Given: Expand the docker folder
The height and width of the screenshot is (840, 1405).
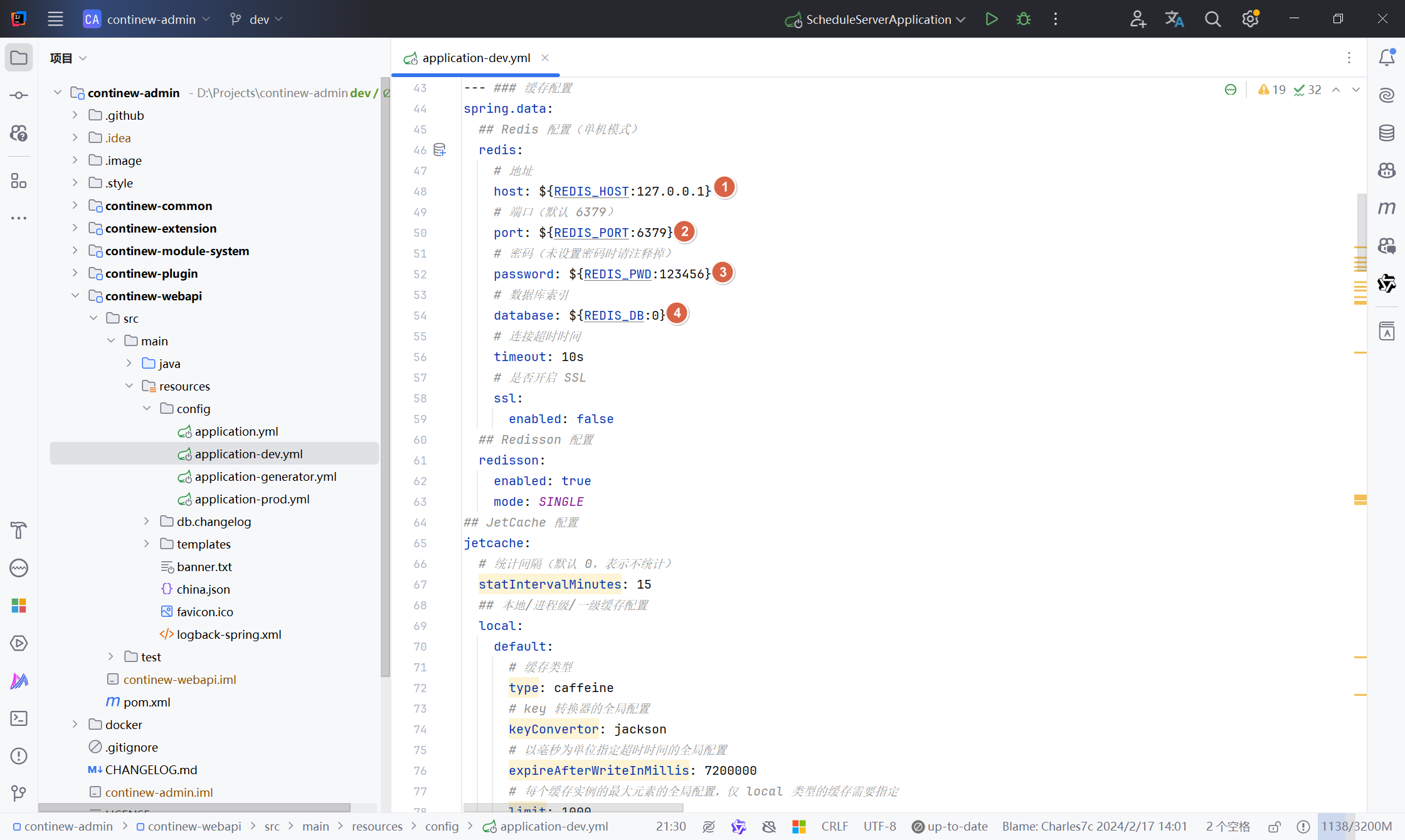Looking at the screenshot, I should coord(75,725).
